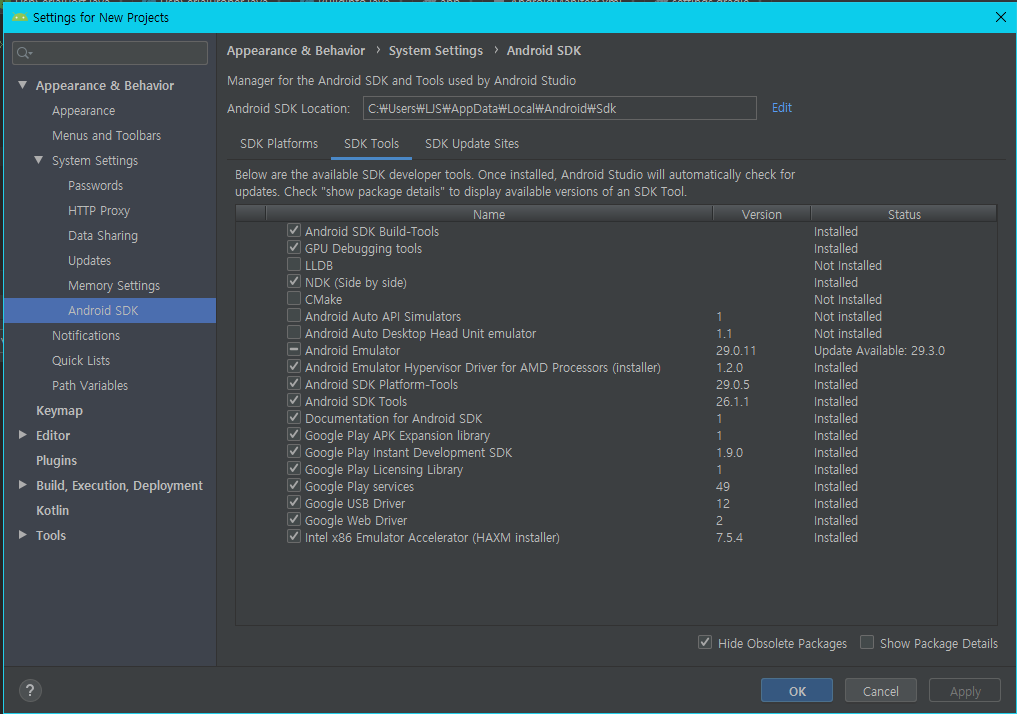Uncheck NDK (Side by side) checkbox
The height and width of the screenshot is (714, 1017).
click(x=294, y=281)
